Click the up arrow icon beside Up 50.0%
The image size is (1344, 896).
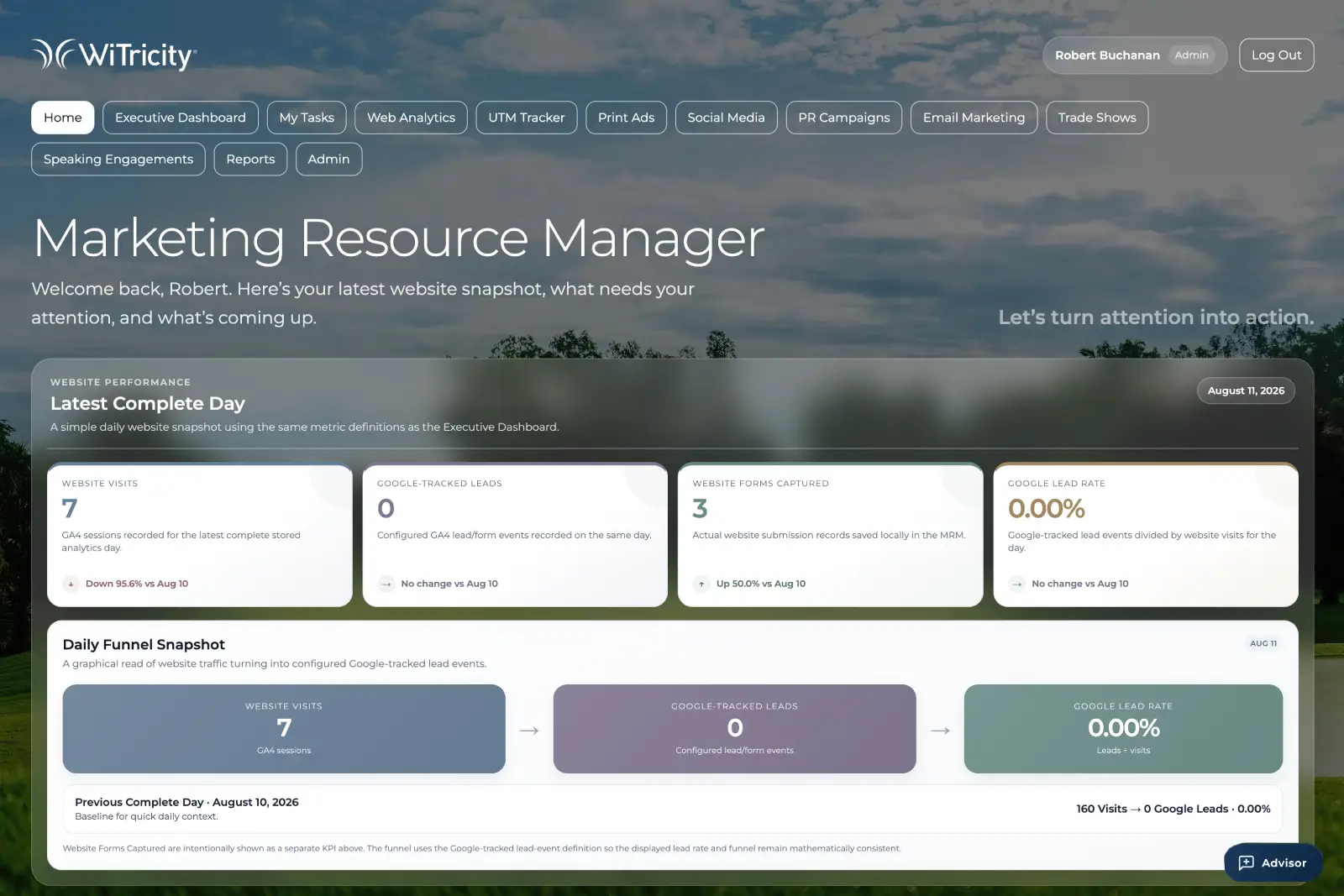point(701,584)
